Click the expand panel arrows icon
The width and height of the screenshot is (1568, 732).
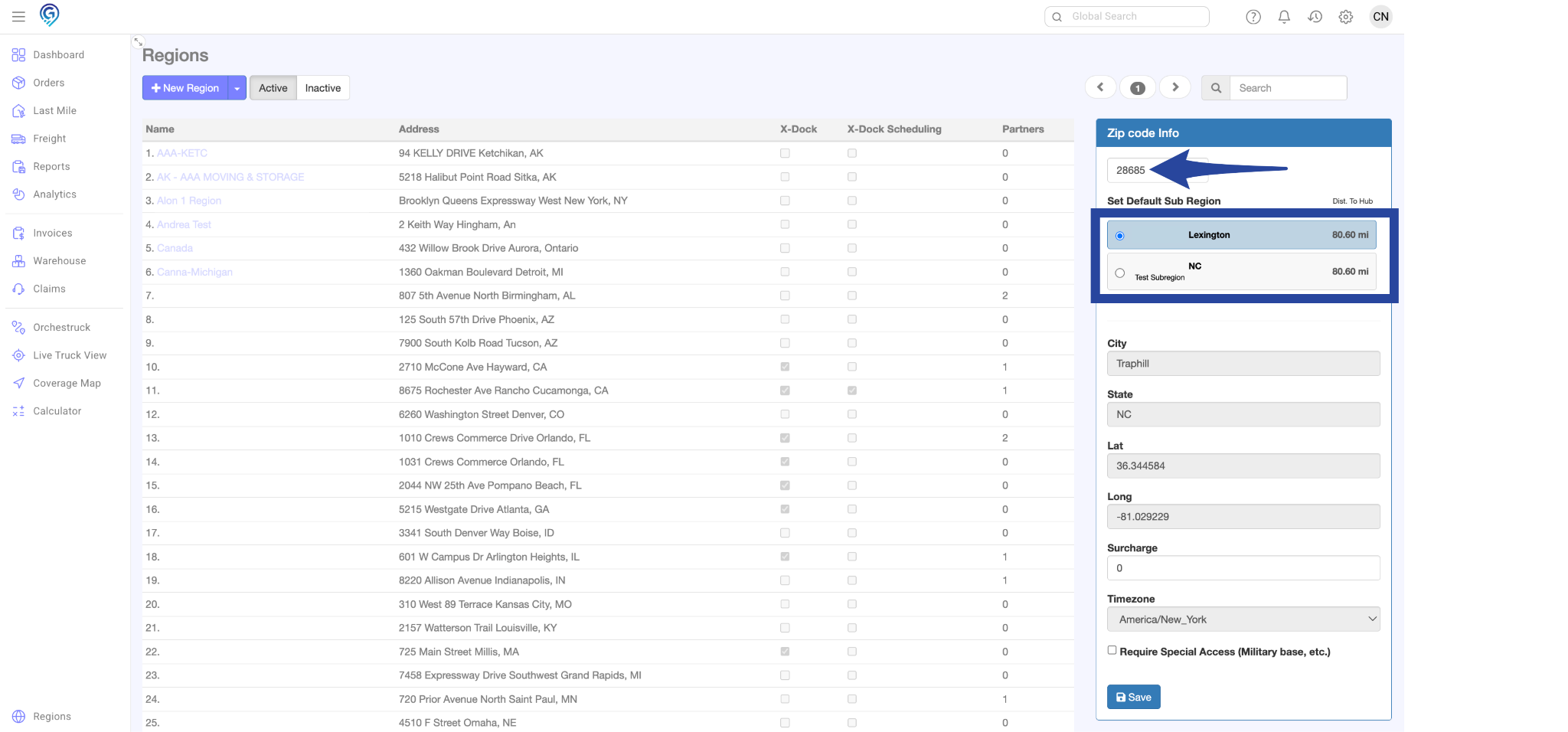pyautogui.click(x=138, y=41)
